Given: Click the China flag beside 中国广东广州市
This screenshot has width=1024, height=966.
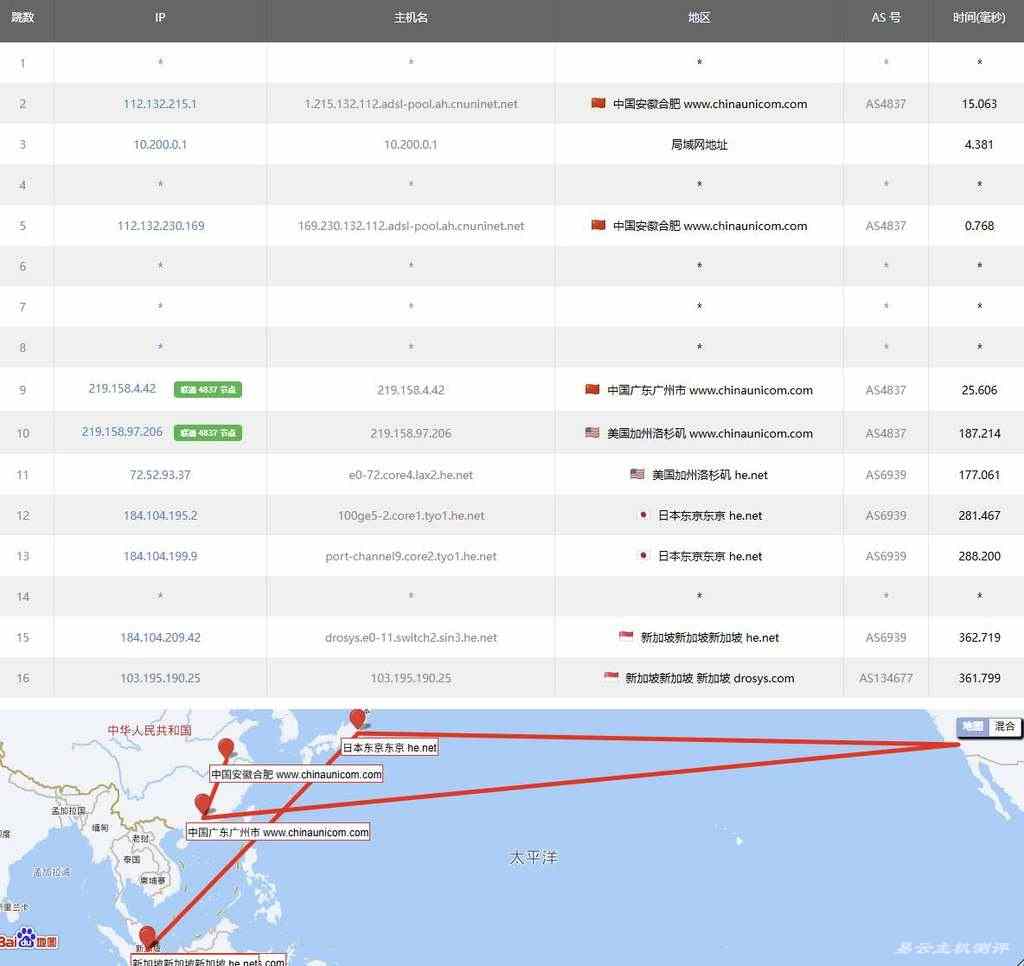Looking at the screenshot, I should (592, 389).
